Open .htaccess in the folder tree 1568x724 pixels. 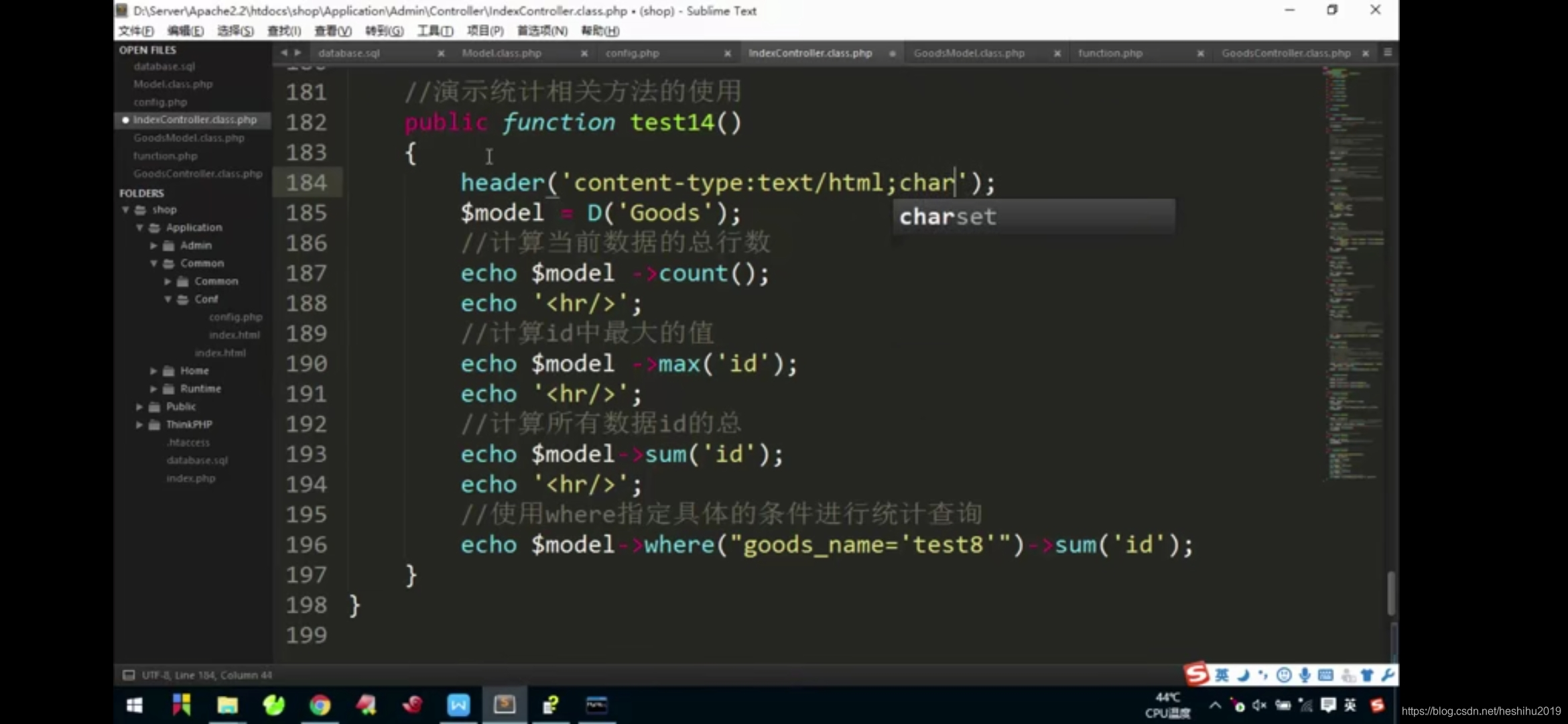(x=188, y=442)
